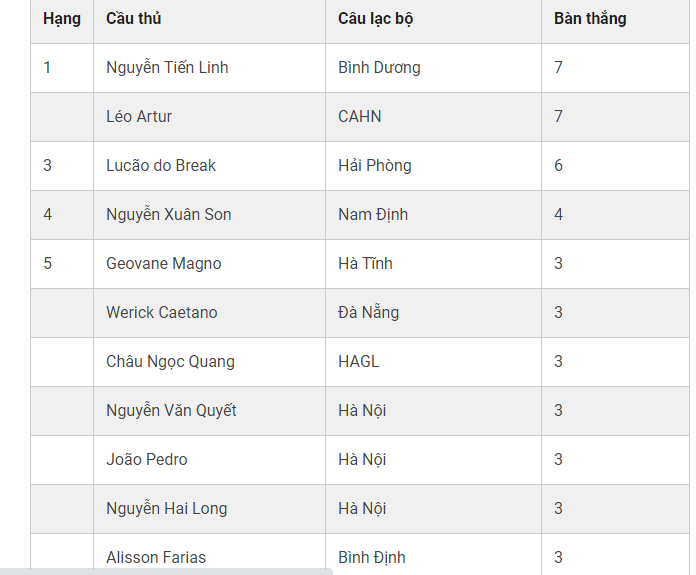Select João Pedro in the table

coord(147,460)
